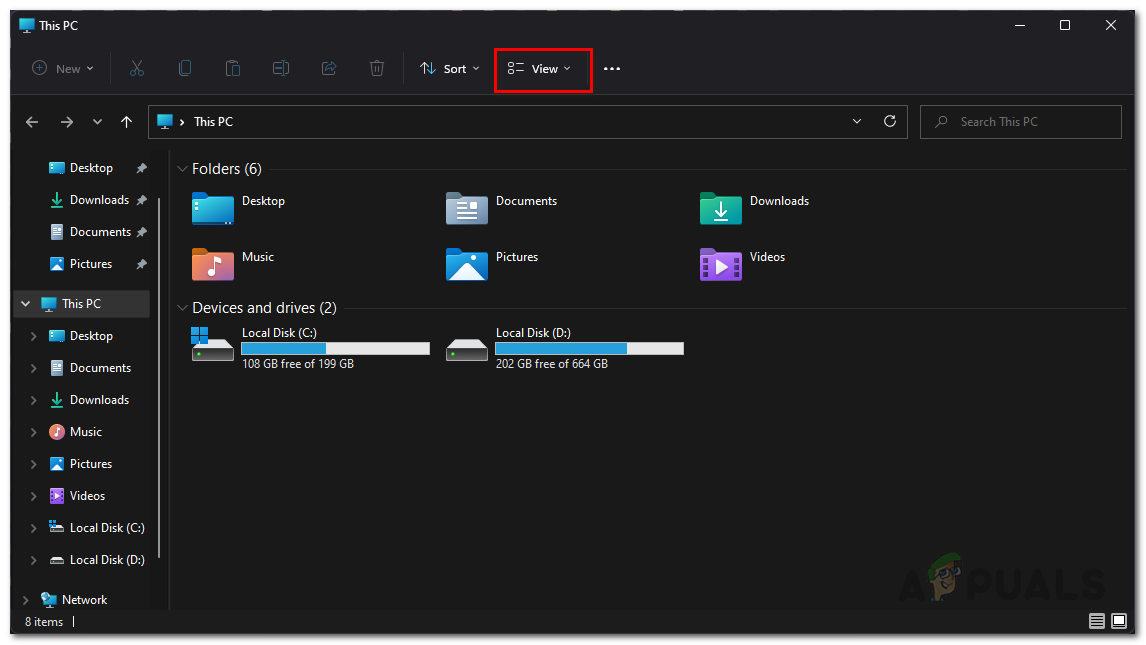Click the Local Disk (D:) storage usage bar
This screenshot has width=1146, height=645.
589,348
